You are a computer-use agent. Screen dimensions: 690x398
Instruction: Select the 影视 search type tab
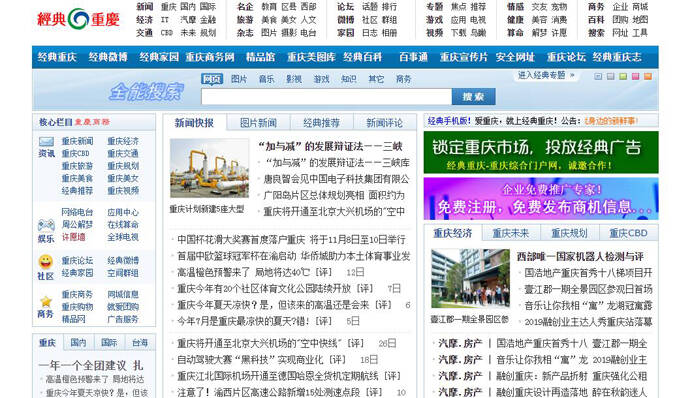pyautogui.click(x=294, y=79)
